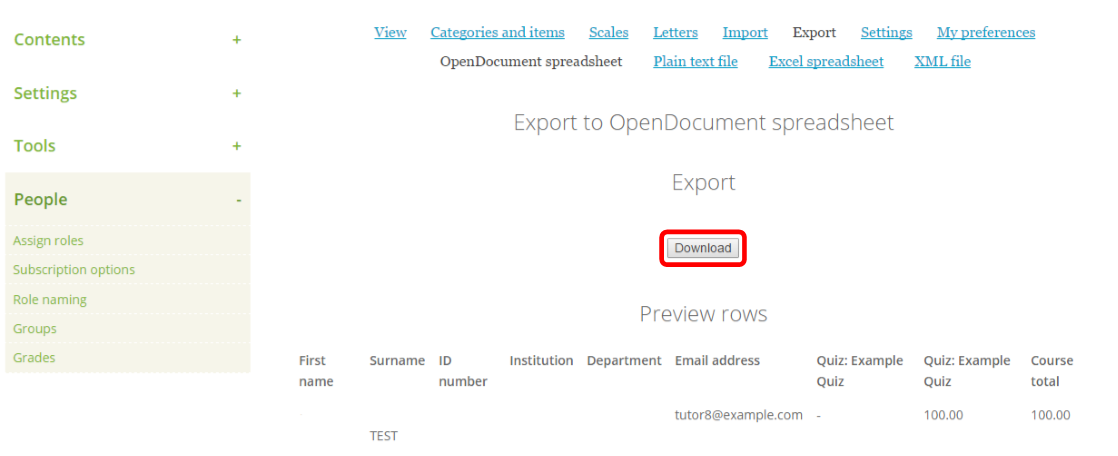Click the Export to OpenDocument spreadsheet heading

click(x=704, y=123)
